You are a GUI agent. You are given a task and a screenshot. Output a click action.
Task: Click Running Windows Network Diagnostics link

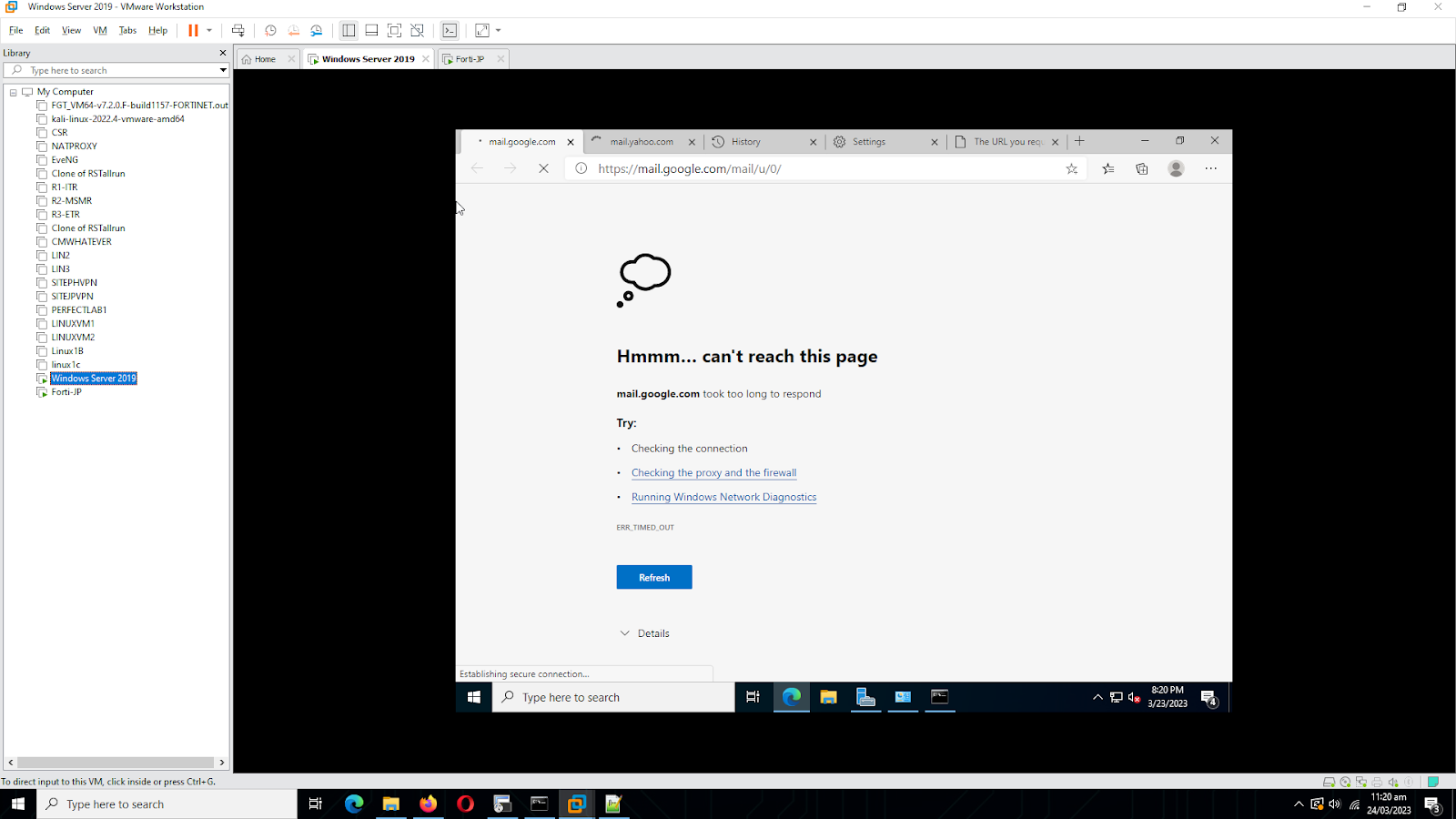point(724,497)
